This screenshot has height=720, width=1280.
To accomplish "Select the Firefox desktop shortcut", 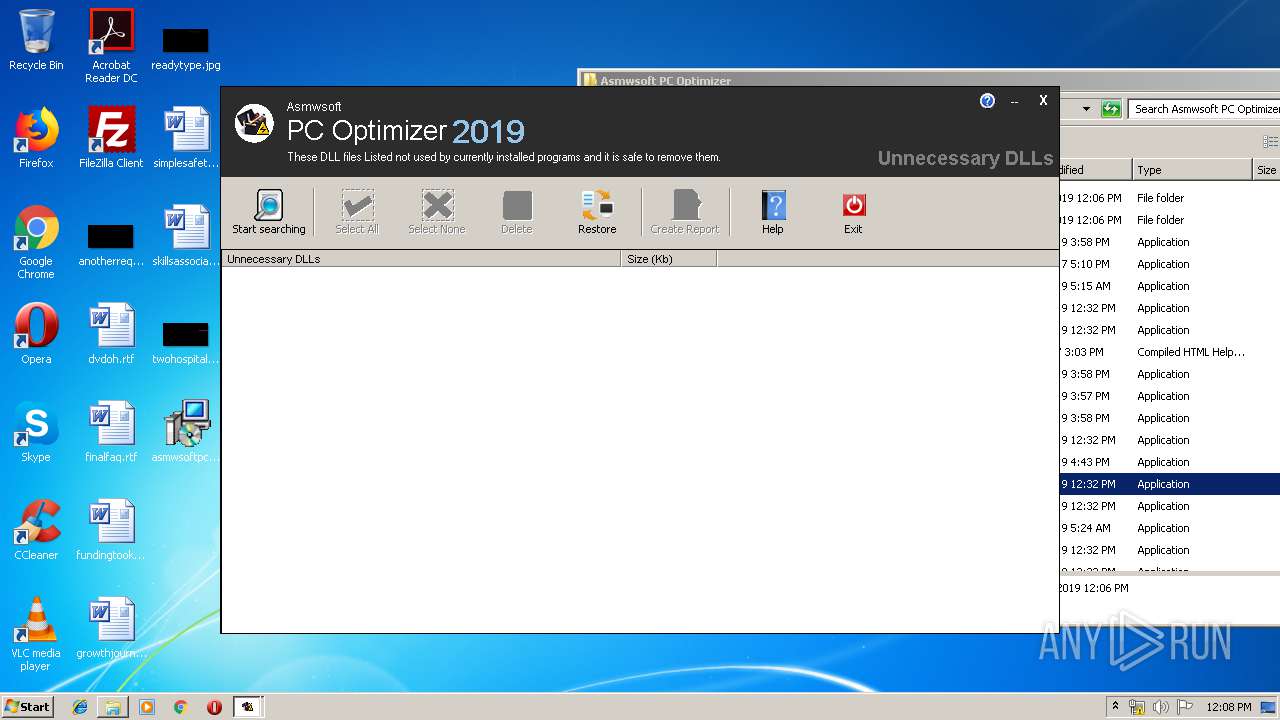I will 36,138.
